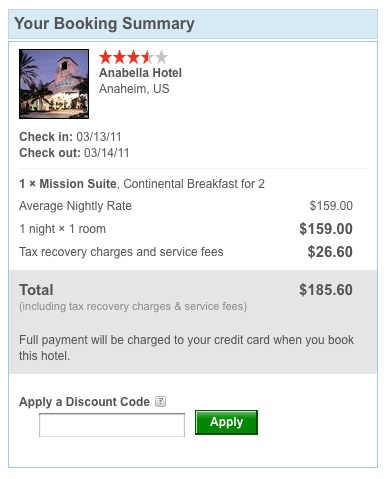Screen dimensions: 389x479
Task: Click the Apply button
Action: [226, 422]
